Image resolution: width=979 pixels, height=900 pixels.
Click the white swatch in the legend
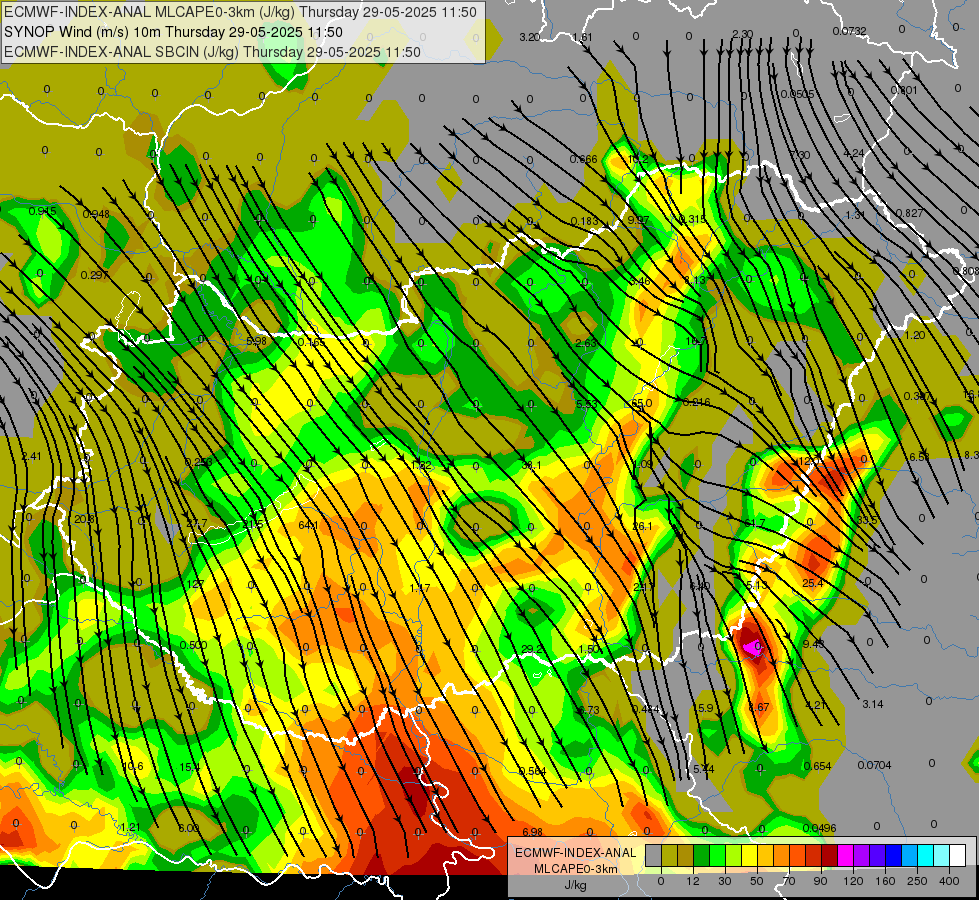957,855
